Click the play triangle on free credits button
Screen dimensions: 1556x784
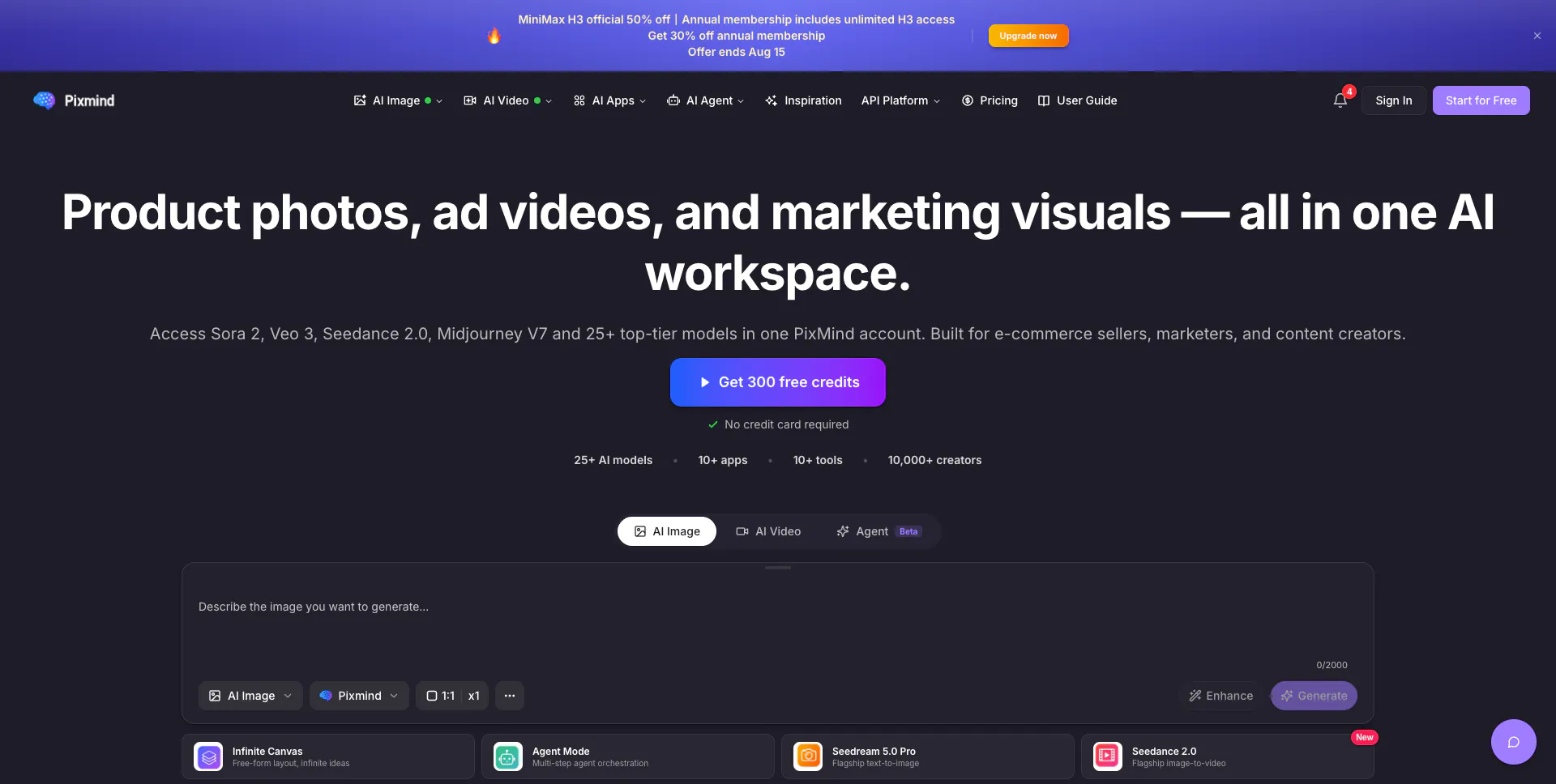[x=705, y=382]
